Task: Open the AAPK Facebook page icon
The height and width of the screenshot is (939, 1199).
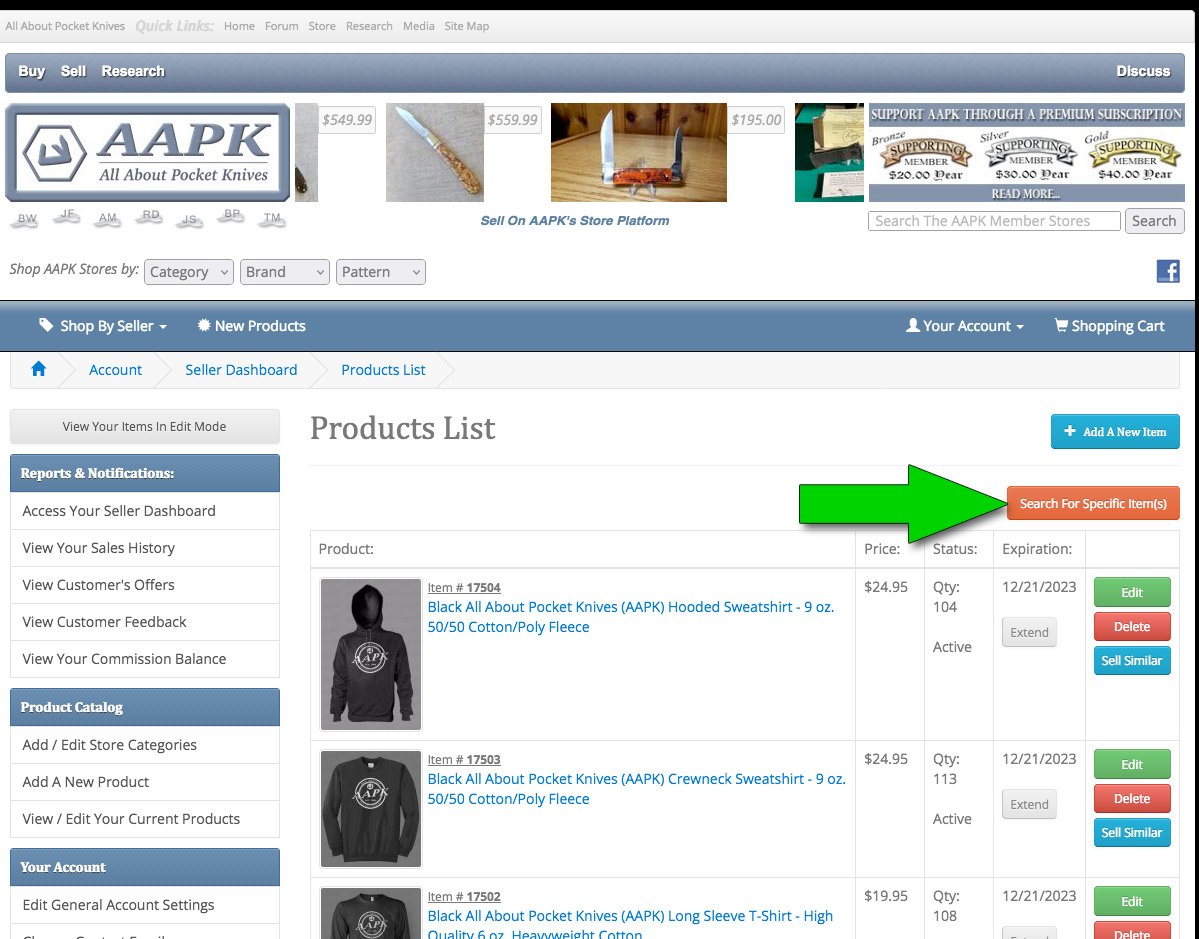Action: [1168, 271]
